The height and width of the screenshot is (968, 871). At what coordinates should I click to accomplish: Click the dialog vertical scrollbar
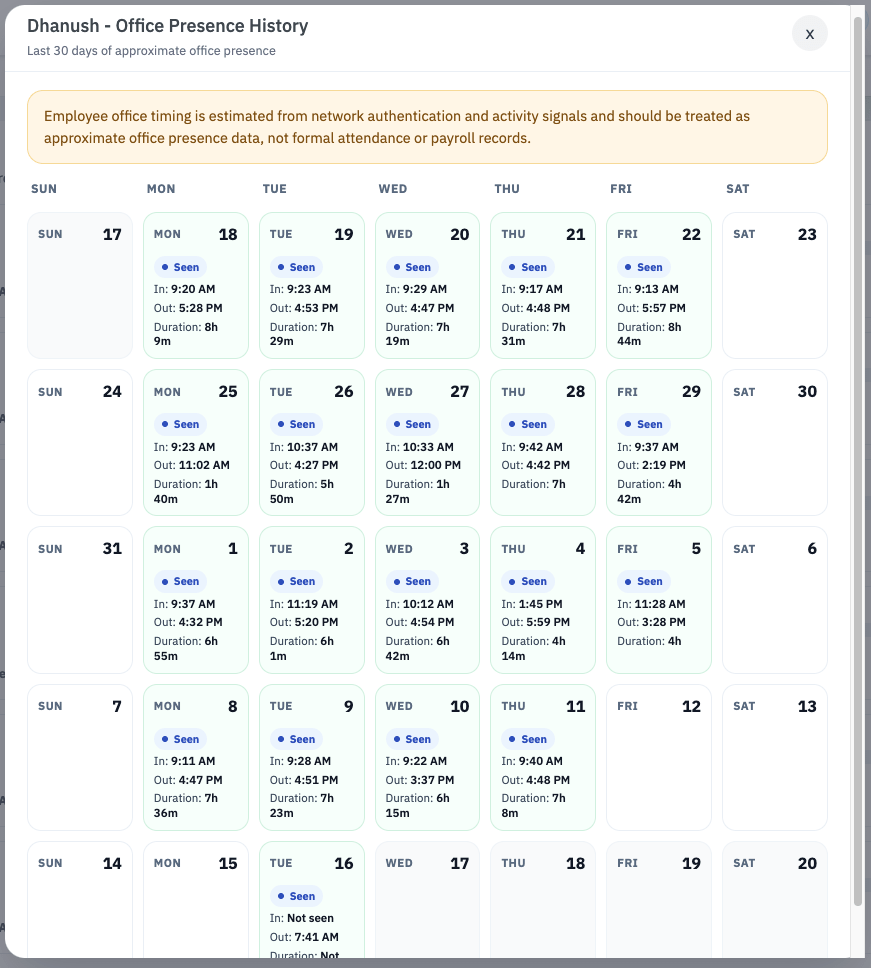[x=857, y=462]
